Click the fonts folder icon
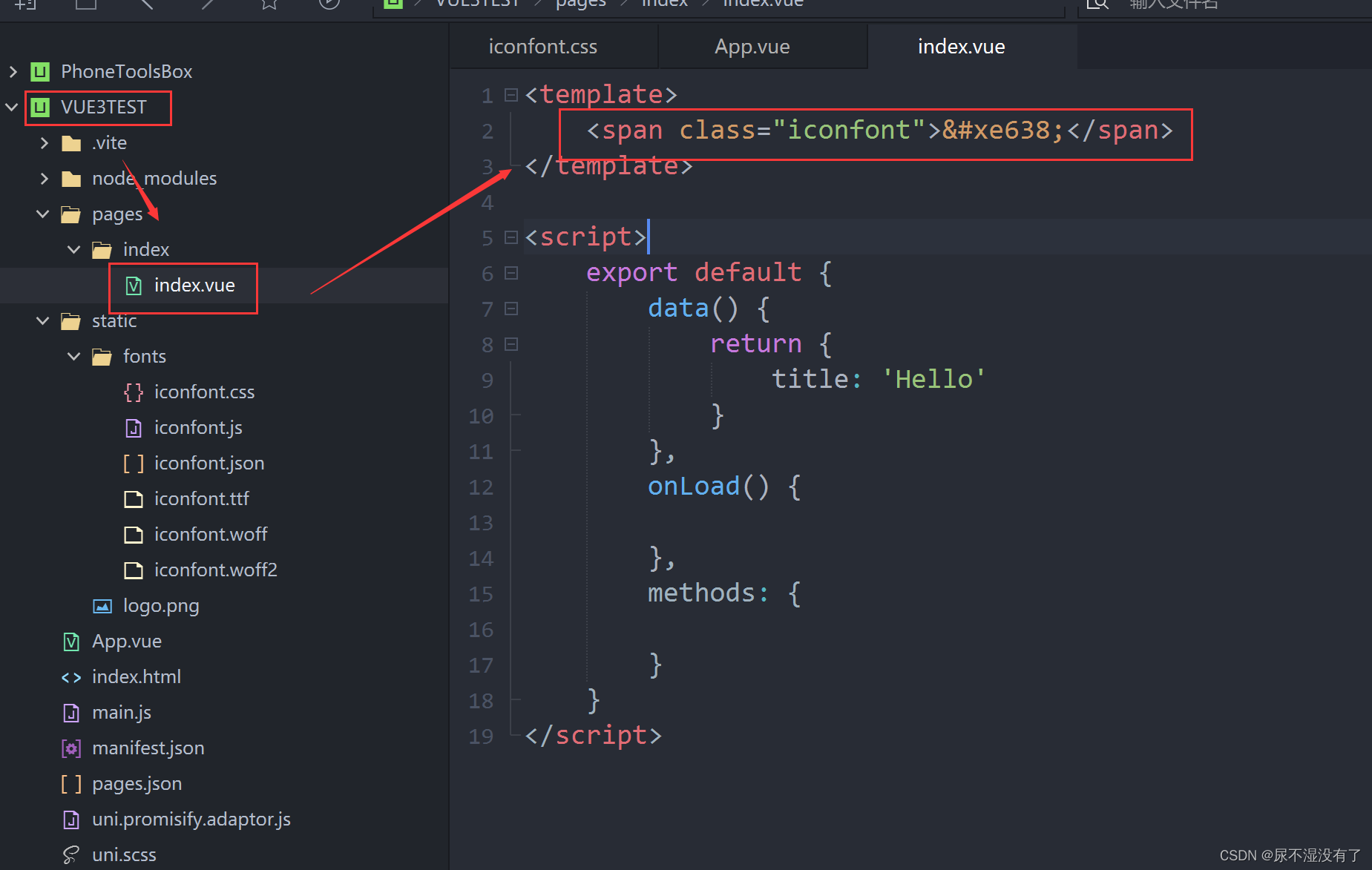This screenshot has height=870, width=1372. click(x=102, y=357)
